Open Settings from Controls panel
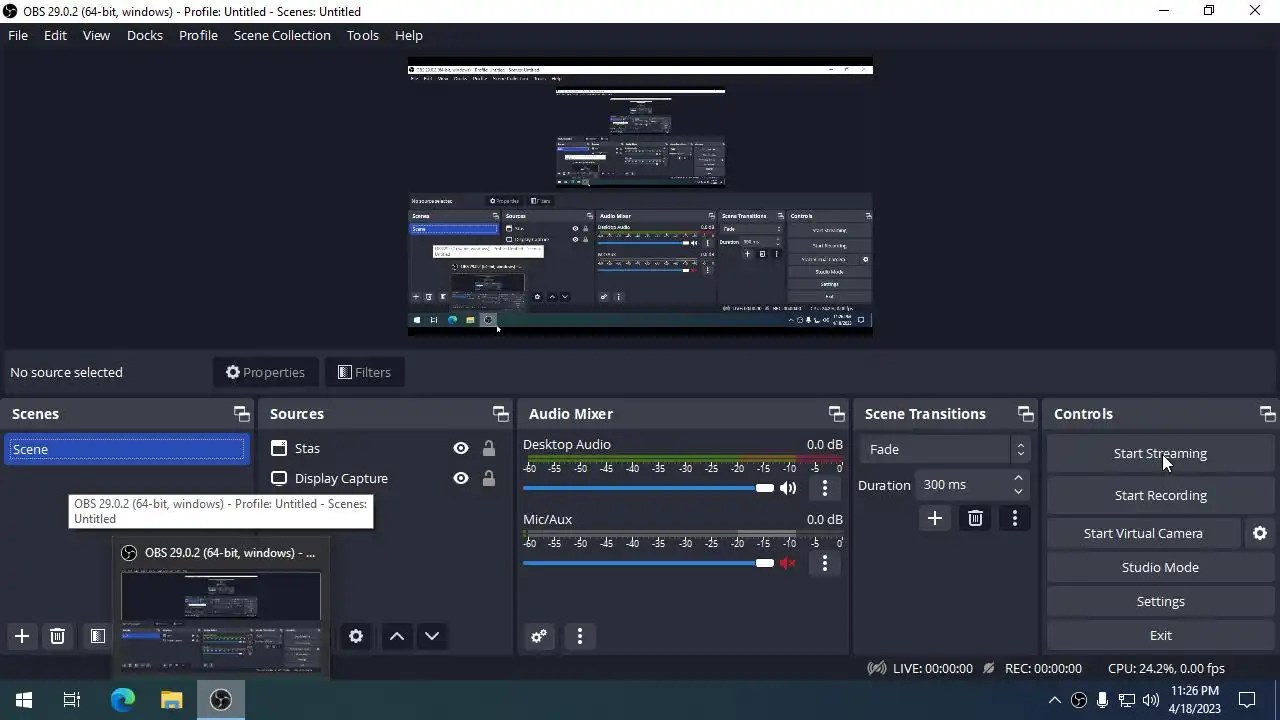 [x=1160, y=601]
